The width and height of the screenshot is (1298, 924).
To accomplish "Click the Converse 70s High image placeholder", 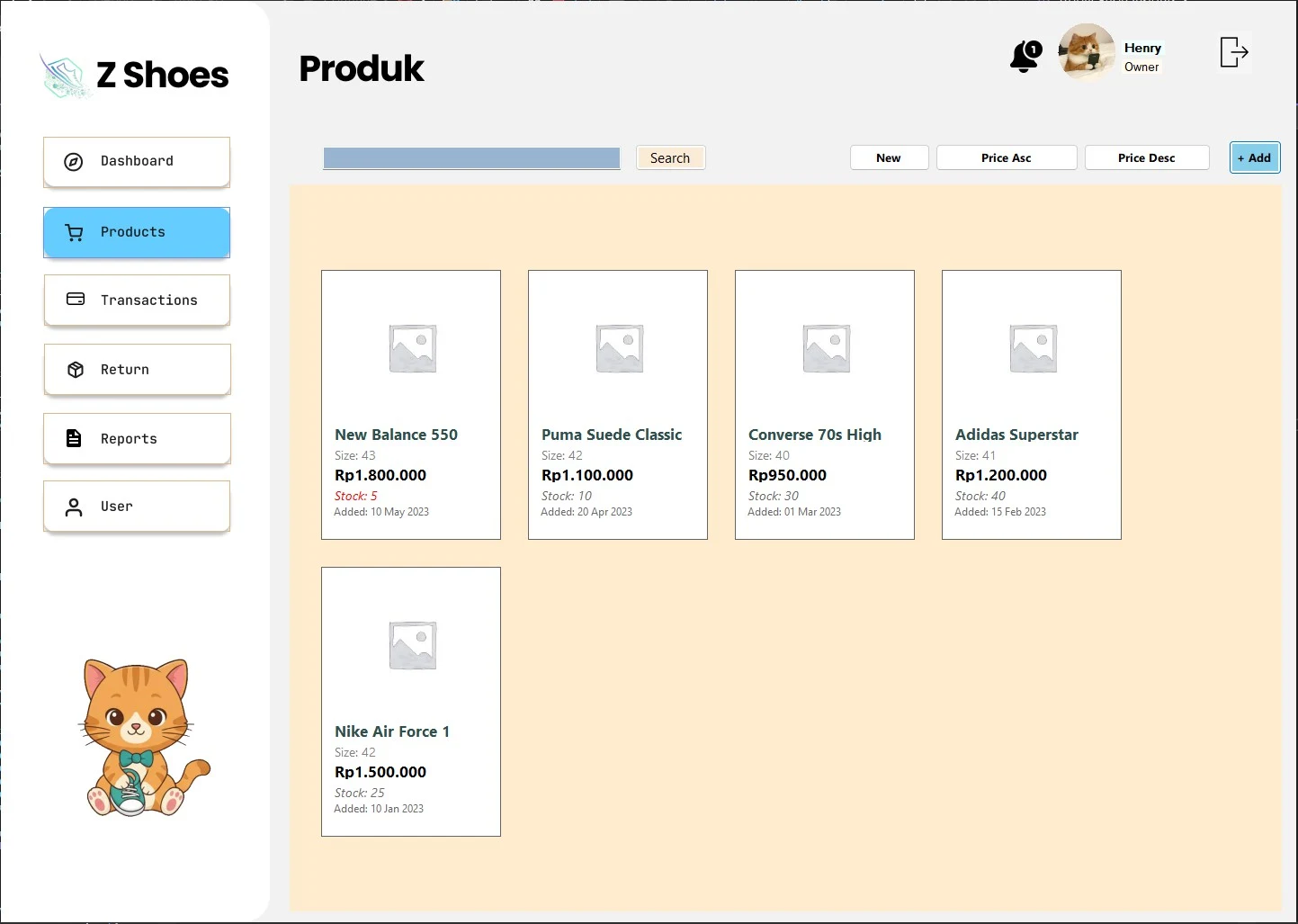I will 827,348.
